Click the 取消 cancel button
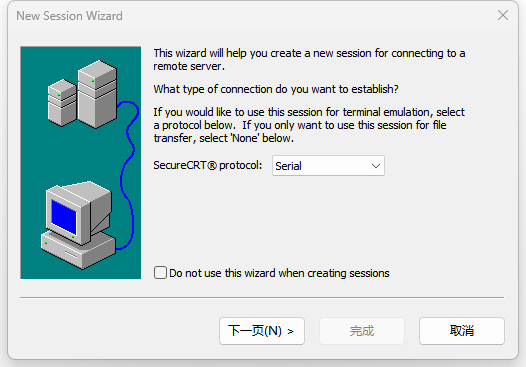 point(462,331)
